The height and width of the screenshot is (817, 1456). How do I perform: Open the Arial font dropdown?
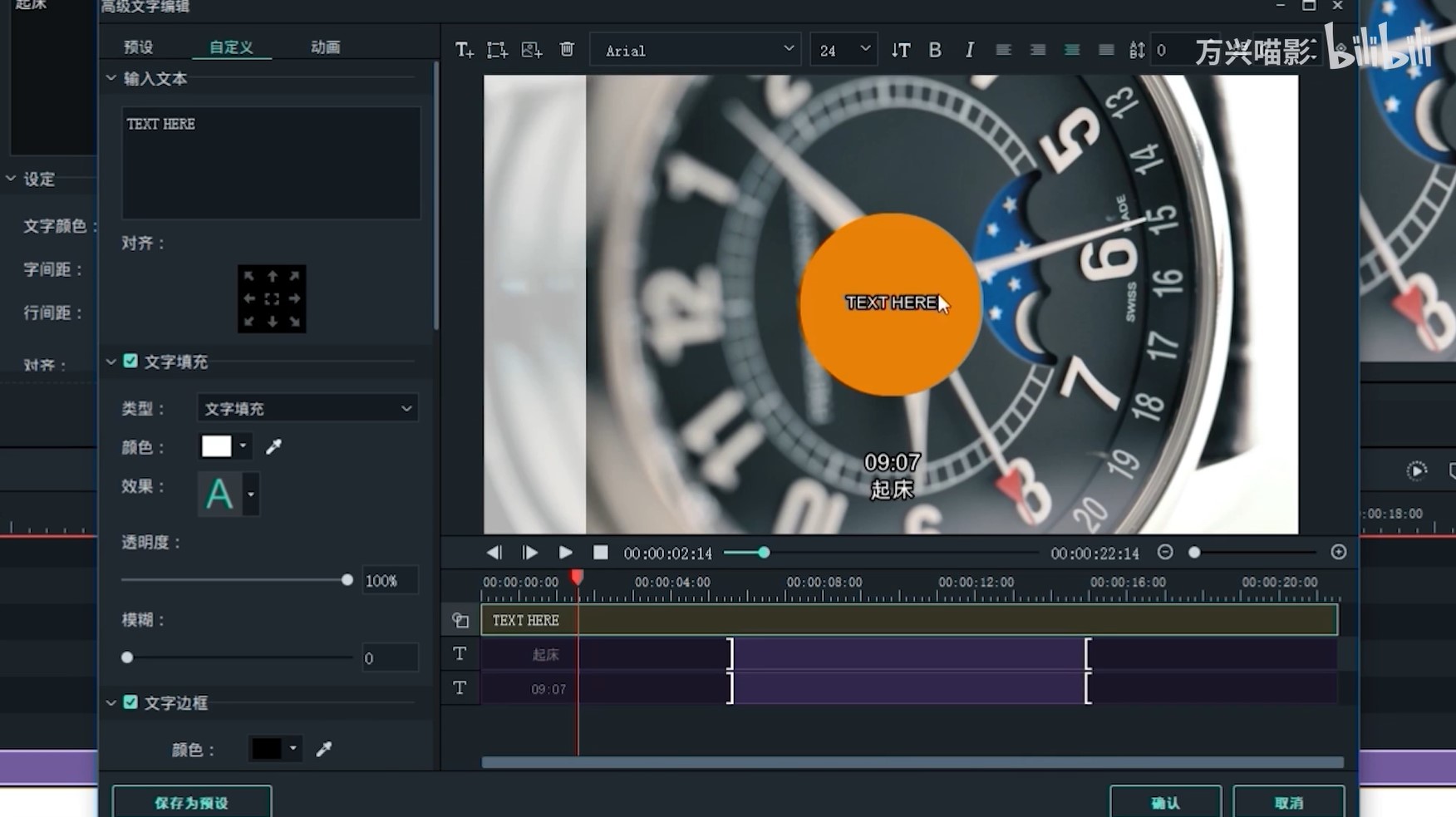click(x=696, y=51)
